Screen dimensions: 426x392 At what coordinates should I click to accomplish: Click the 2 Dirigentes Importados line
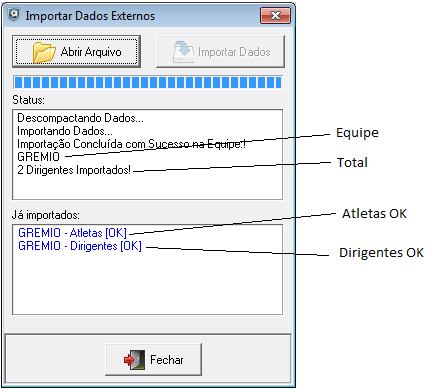[x=74, y=170]
